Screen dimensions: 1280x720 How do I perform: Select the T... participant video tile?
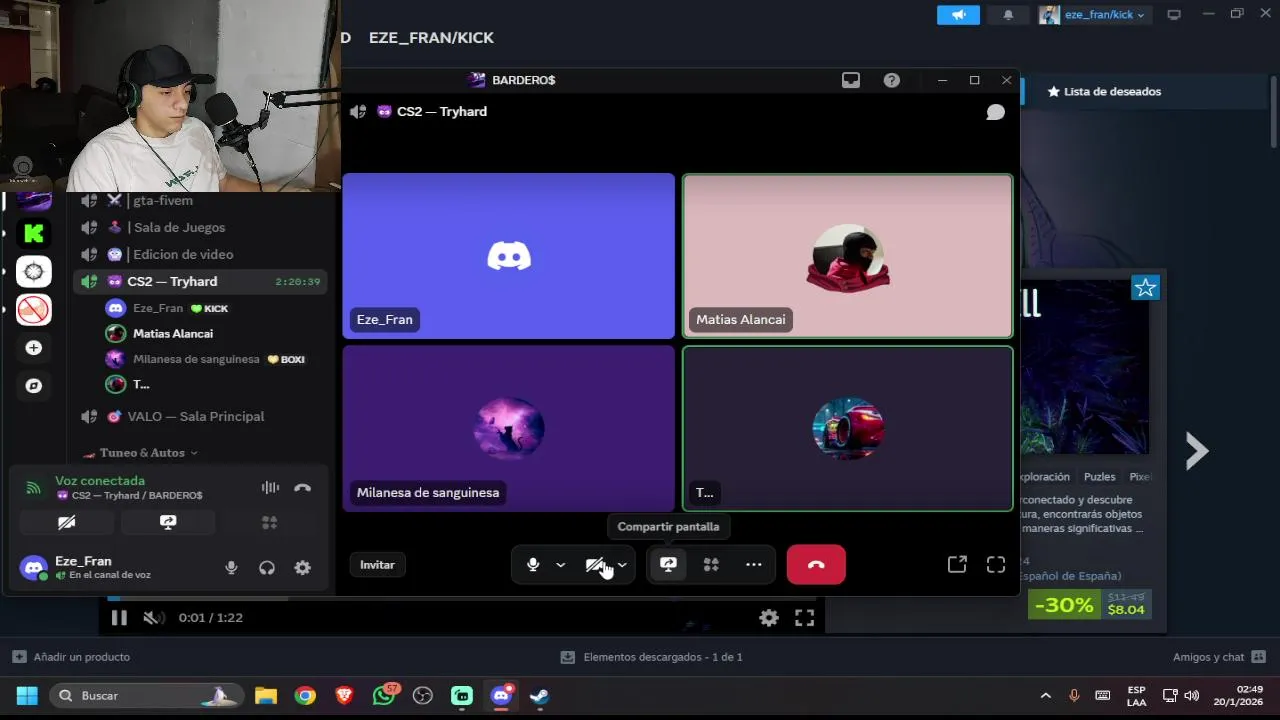[848, 428]
